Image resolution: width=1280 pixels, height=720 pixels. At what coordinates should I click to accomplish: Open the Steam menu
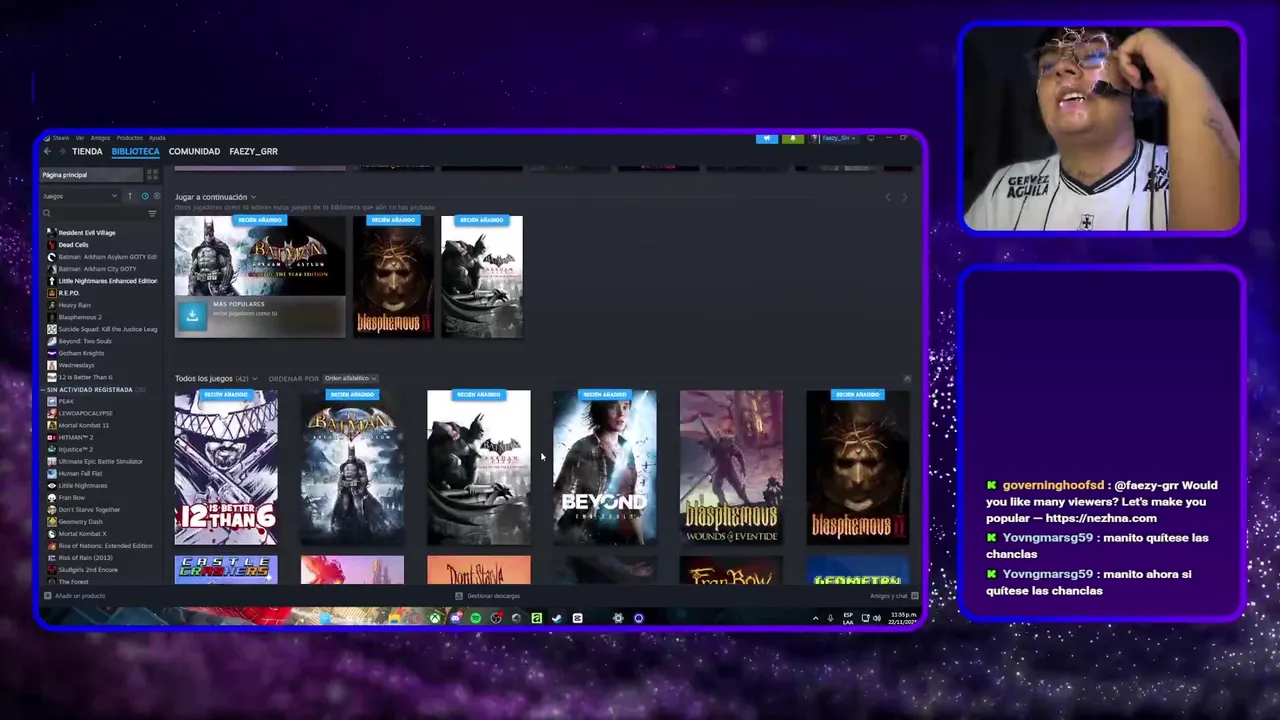pos(61,138)
